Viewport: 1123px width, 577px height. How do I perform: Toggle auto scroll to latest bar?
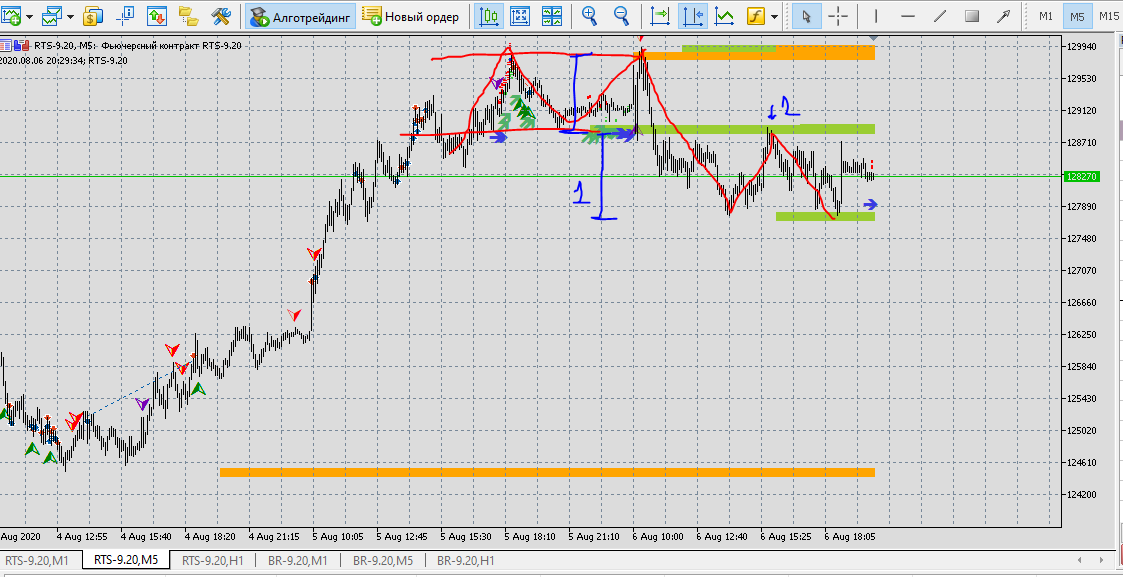pyautogui.click(x=660, y=16)
